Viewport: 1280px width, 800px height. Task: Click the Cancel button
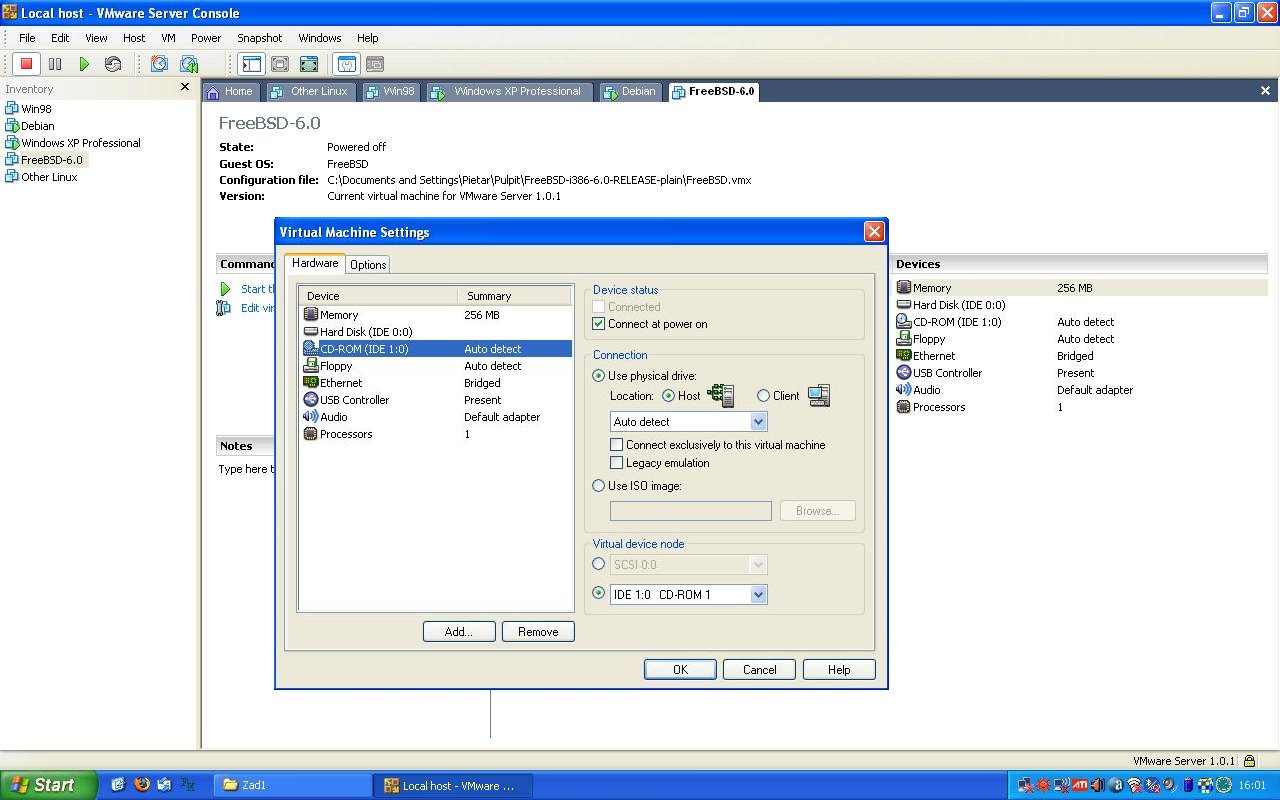[760, 670]
